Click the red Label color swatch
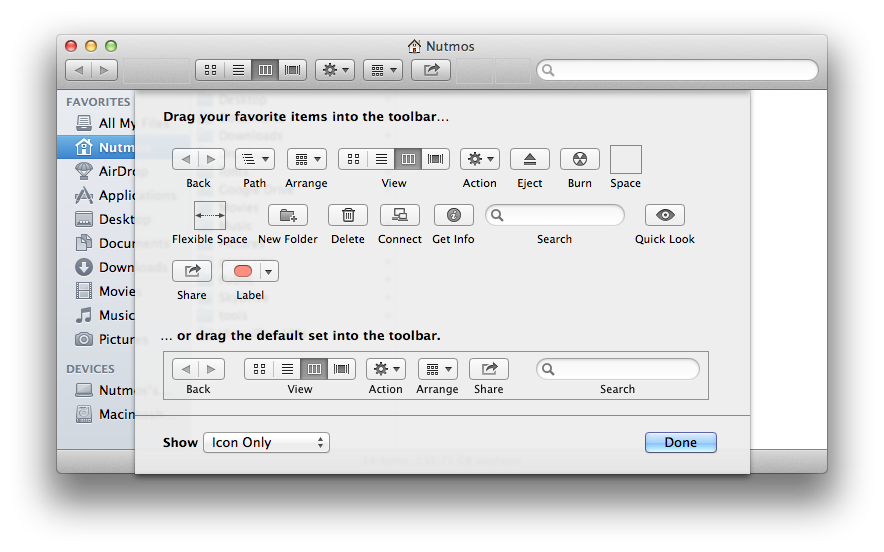 243,271
